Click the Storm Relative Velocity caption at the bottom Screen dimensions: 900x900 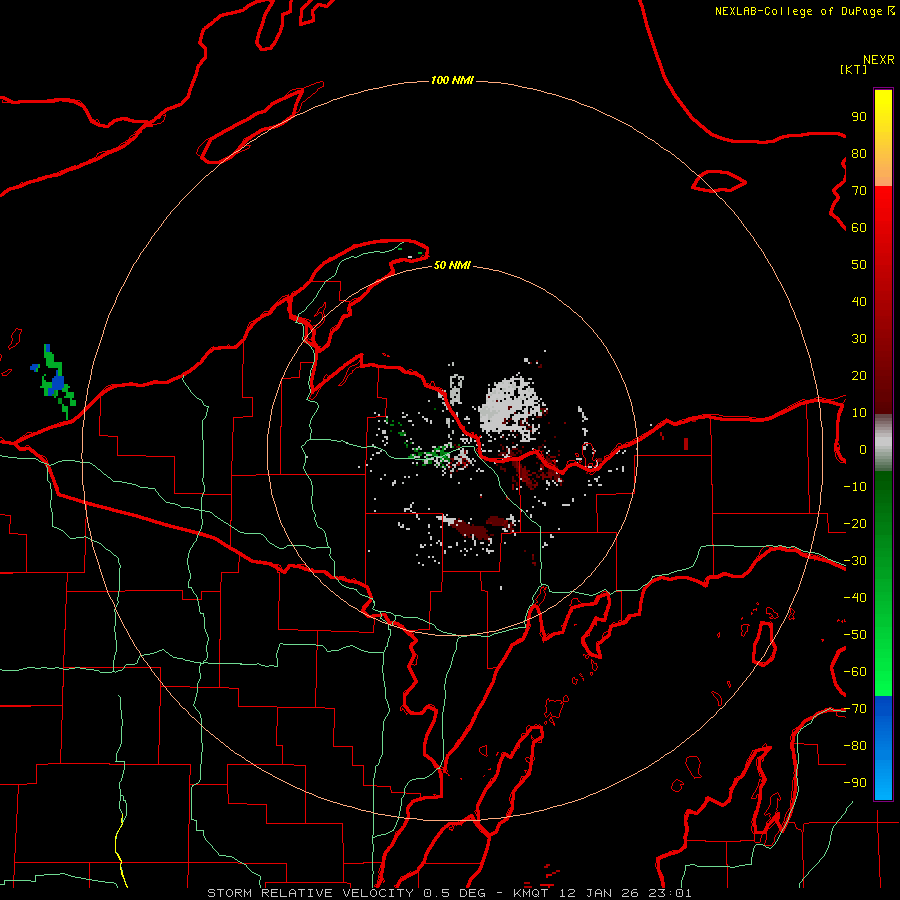[449, 893]
